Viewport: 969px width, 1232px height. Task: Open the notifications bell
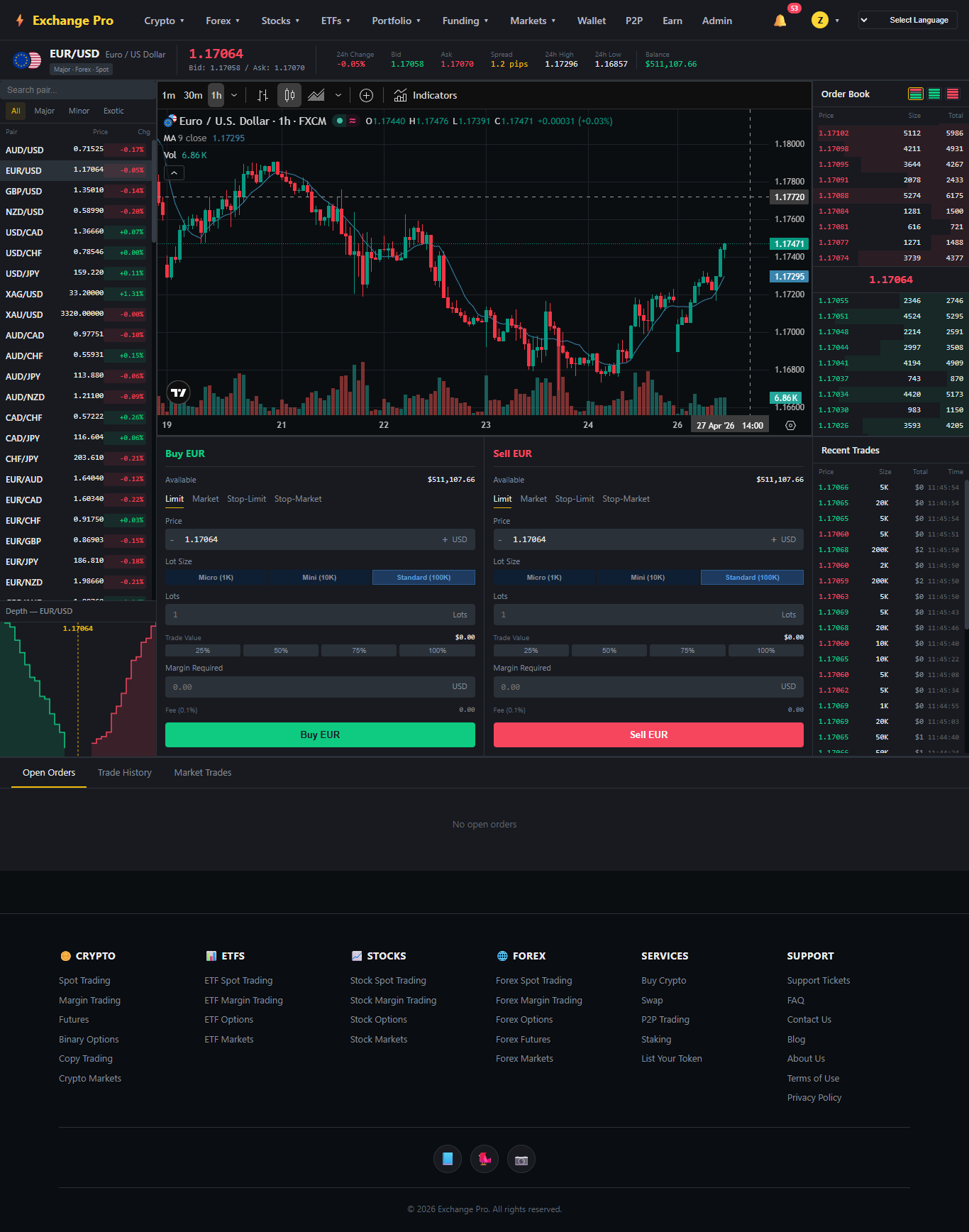pos(780,21)
